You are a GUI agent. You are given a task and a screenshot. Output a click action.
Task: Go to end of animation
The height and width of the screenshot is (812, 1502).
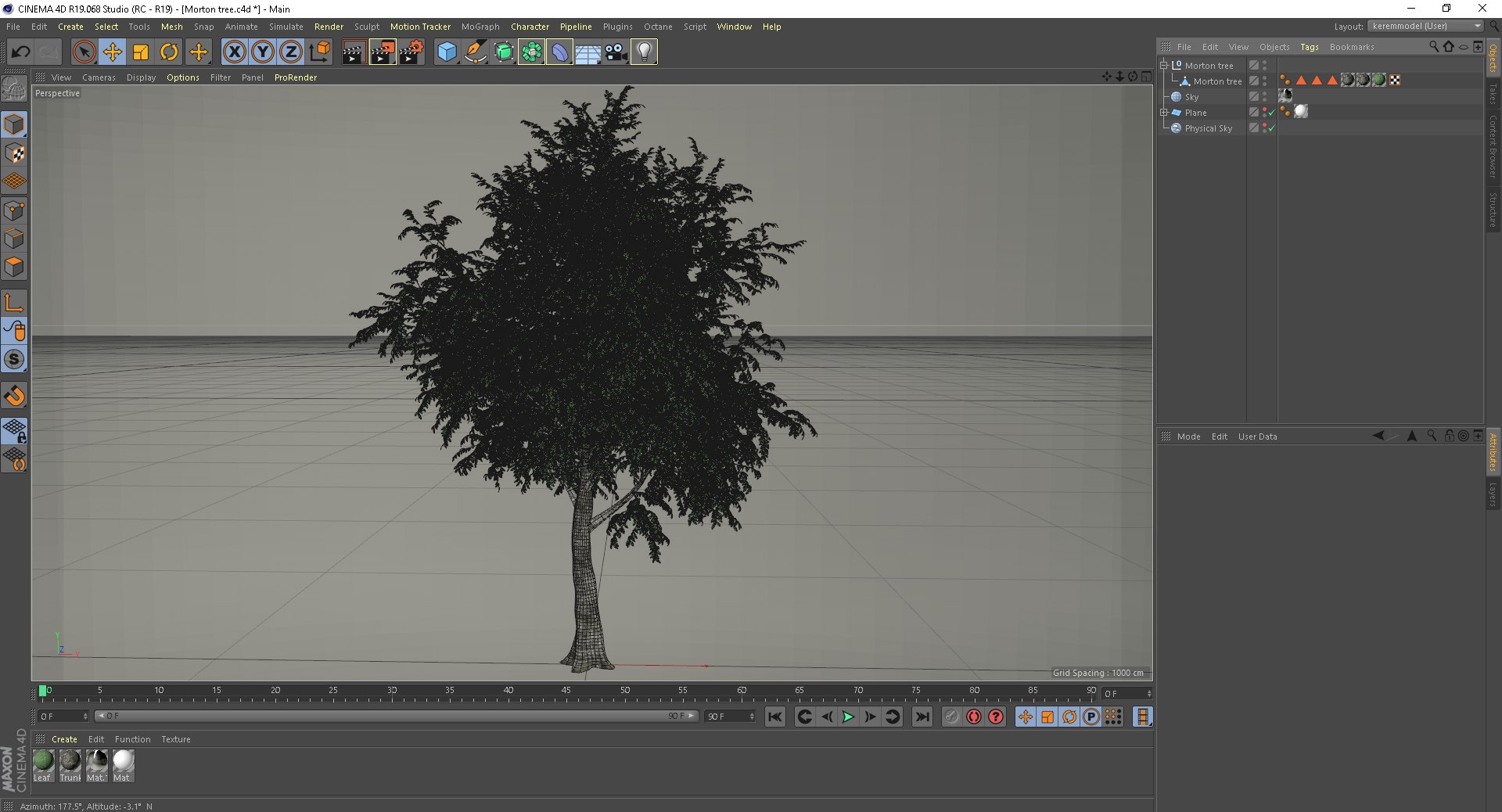pyautogui.click(x=922, y=717)
